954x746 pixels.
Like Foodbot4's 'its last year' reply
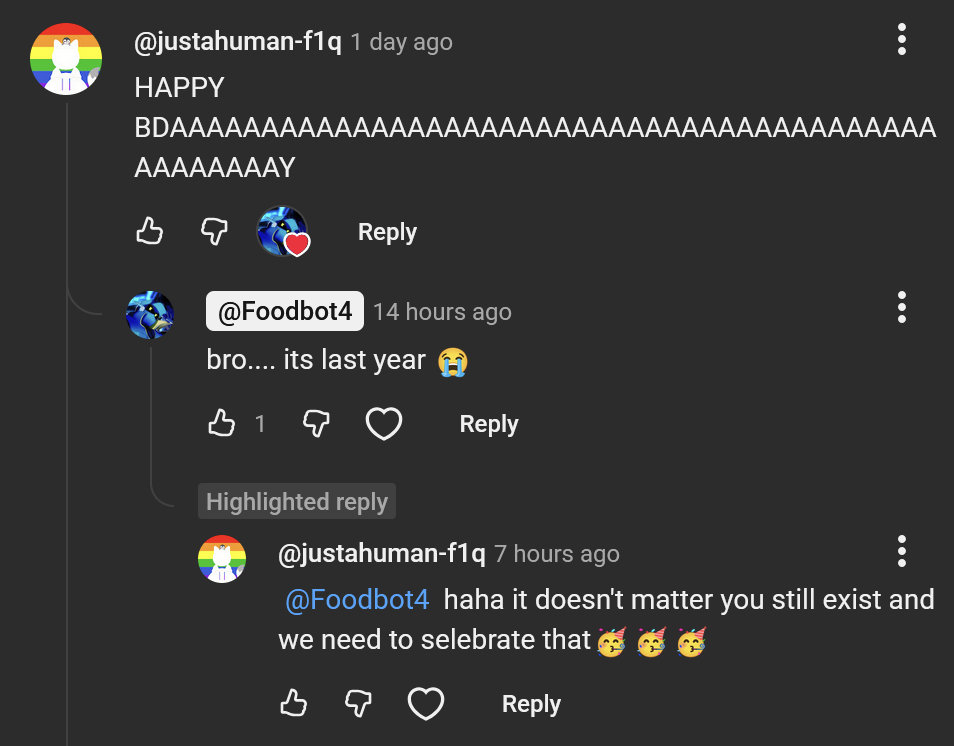[221, 424]
